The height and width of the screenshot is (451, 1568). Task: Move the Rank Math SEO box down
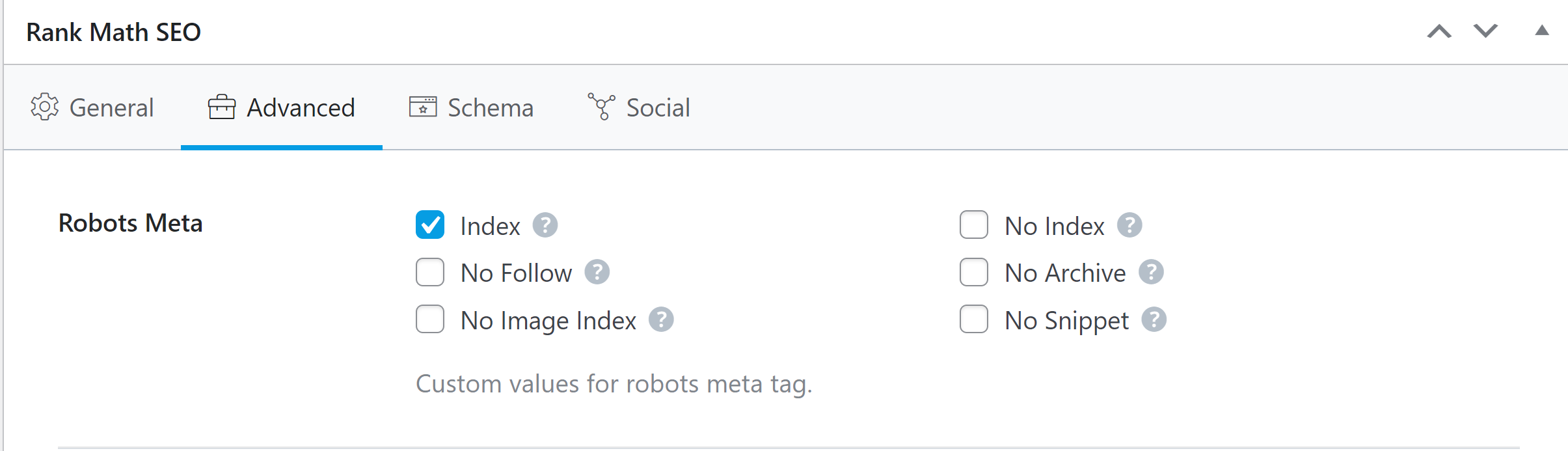tap(1485, 31)
